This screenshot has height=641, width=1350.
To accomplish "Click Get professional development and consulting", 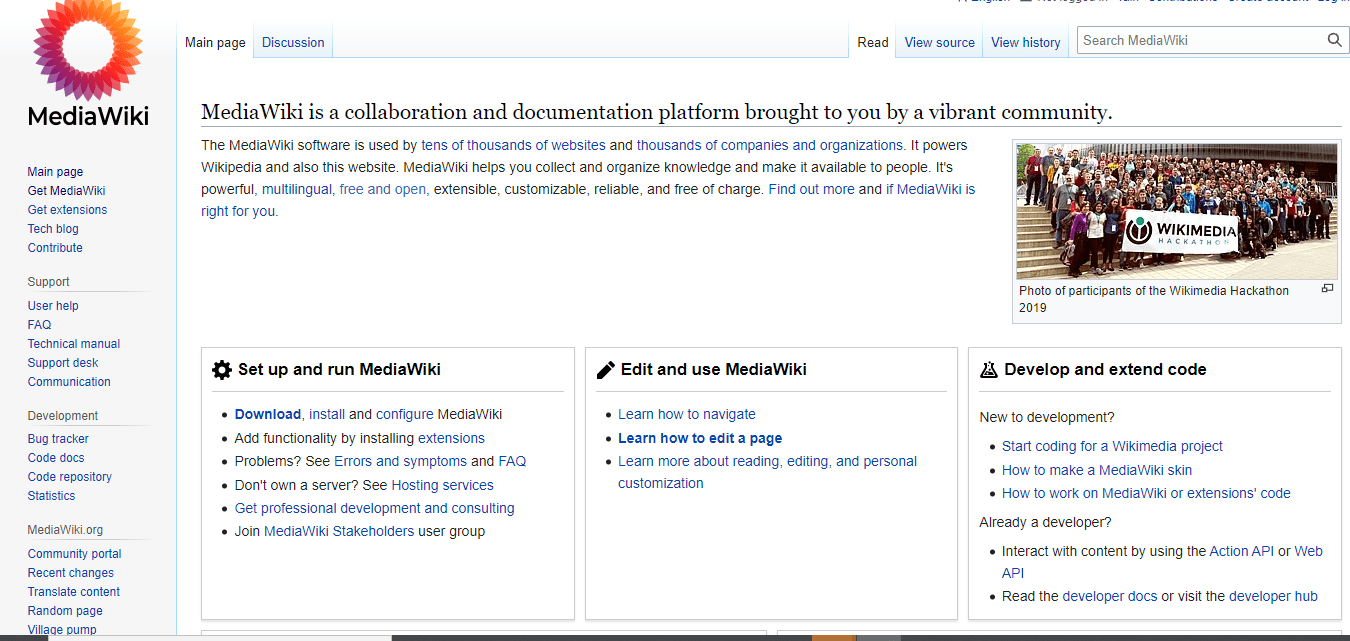I will [x=375, y=508].
